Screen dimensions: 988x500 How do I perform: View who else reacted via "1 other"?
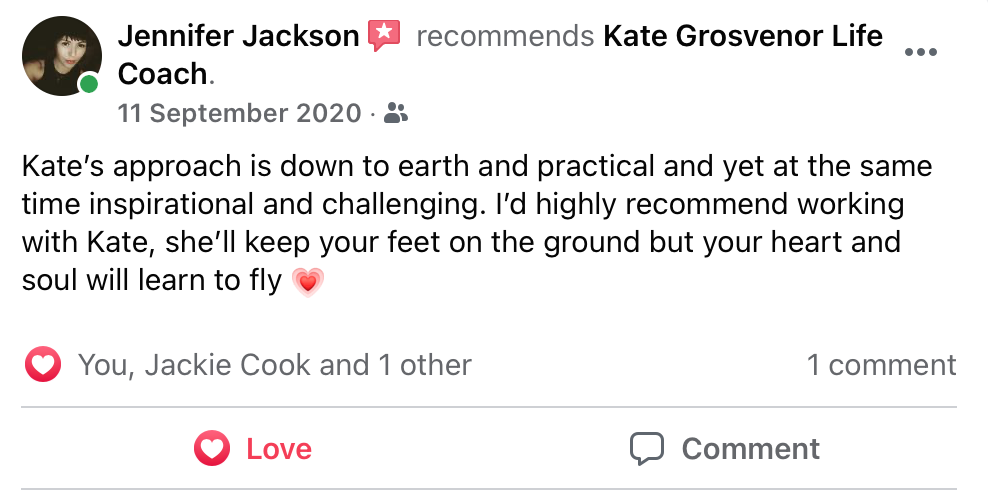(x=425, y=365)
